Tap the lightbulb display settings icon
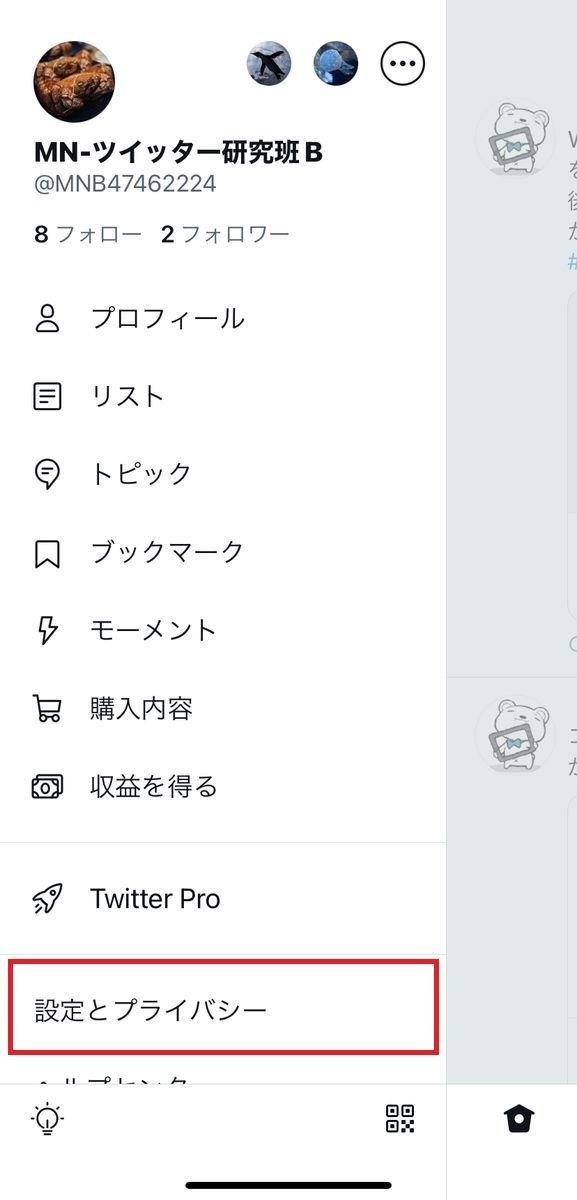Image resolution: width=577 pixels, height=1200 pixels. pyautogui.click(x=47, y=1119)
